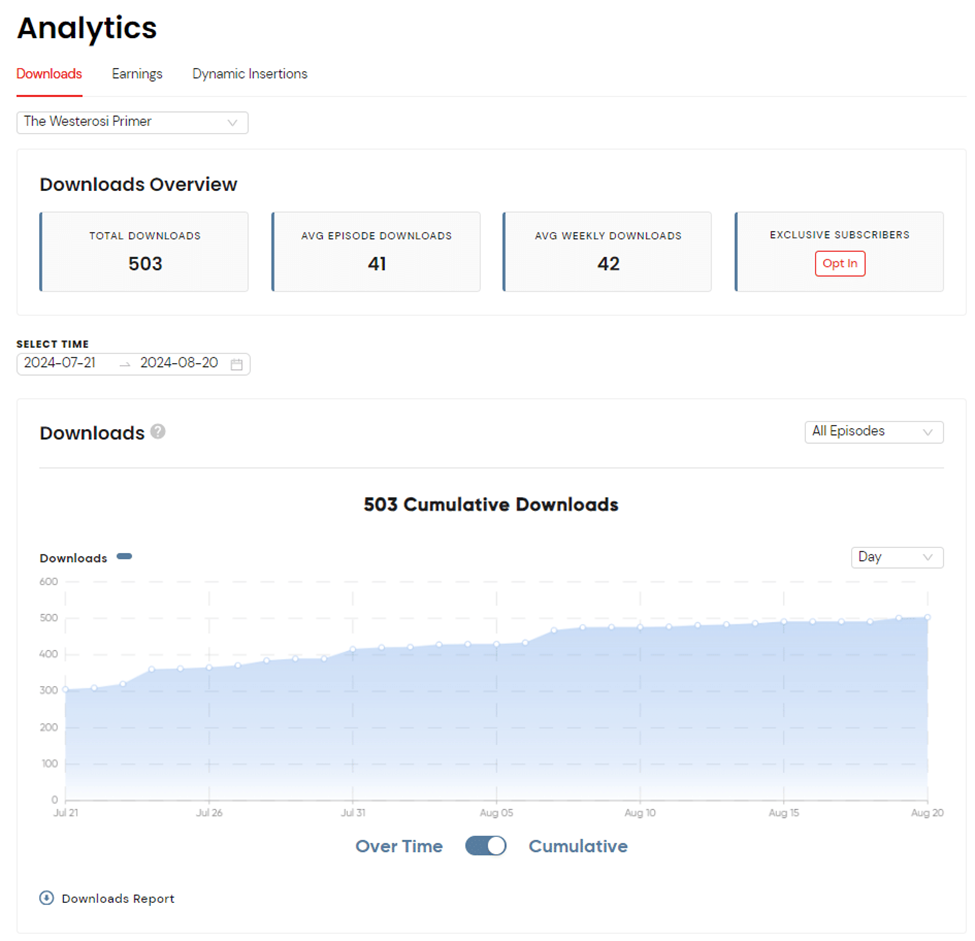Open The Westerosi Primer podcast selector

tap(131, 122)
